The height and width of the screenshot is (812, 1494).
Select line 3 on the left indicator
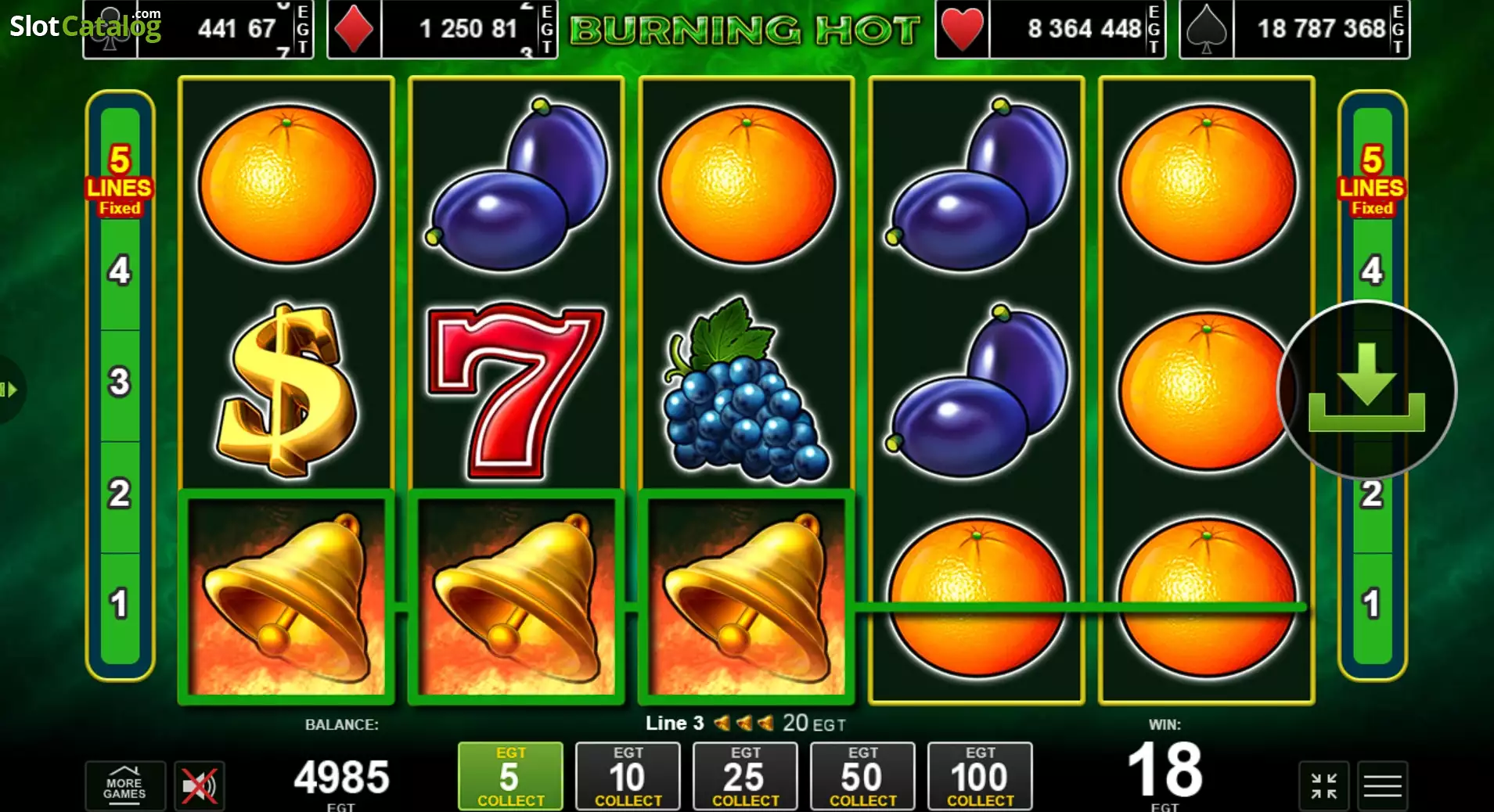pyautogui.click(x=120, y=383)
